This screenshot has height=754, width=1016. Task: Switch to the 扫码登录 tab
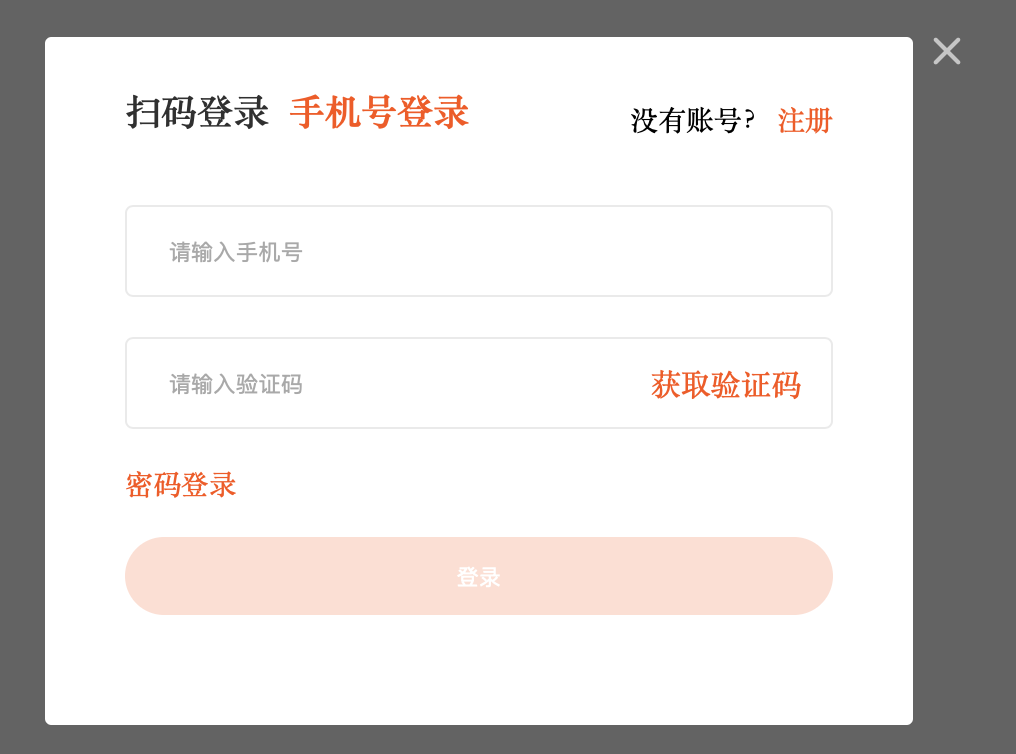pos(197,112)
